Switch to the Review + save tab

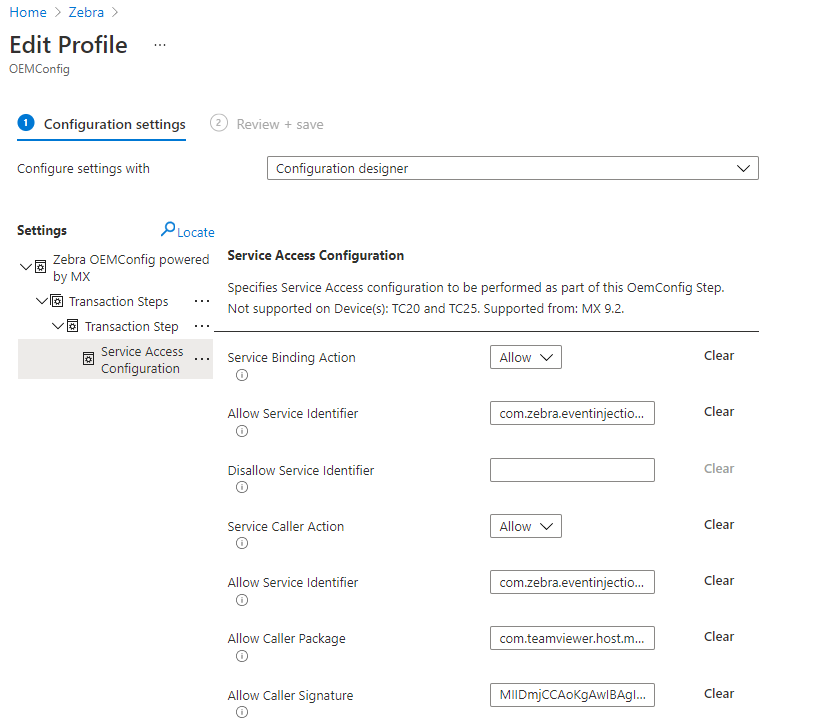[x=278, y=124]
